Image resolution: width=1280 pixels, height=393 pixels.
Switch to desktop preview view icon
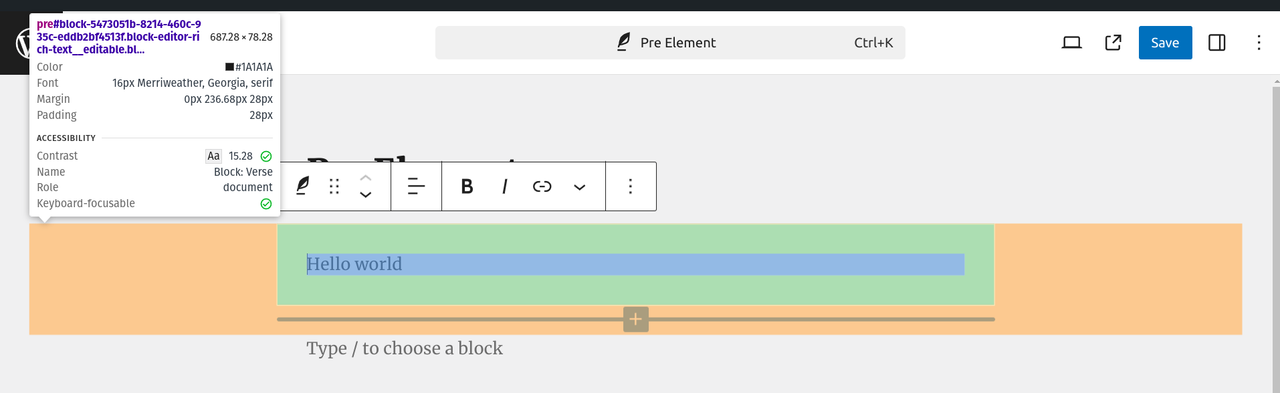click(1072, 43)
